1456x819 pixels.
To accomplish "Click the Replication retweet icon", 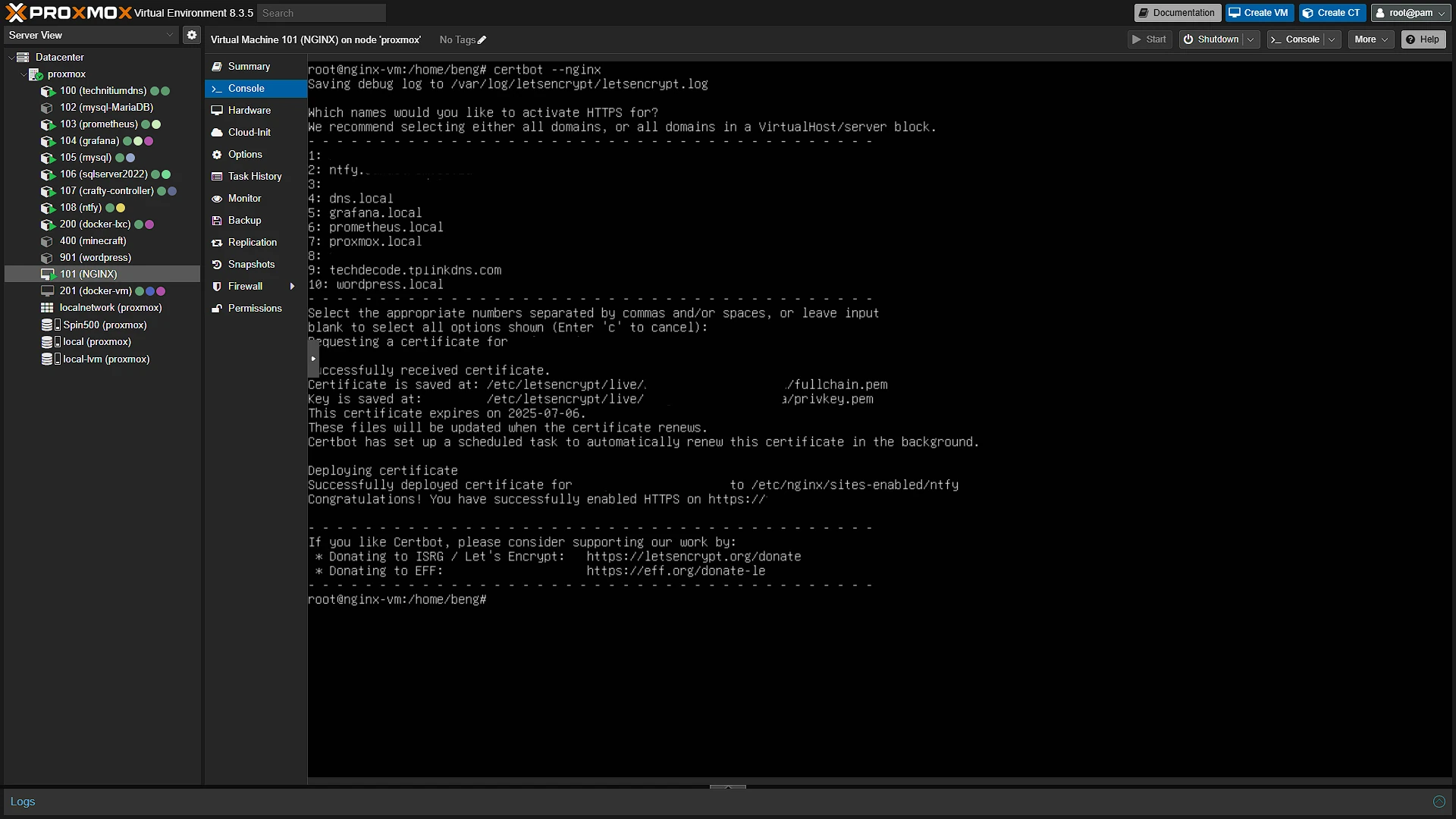I will (217, 243).
